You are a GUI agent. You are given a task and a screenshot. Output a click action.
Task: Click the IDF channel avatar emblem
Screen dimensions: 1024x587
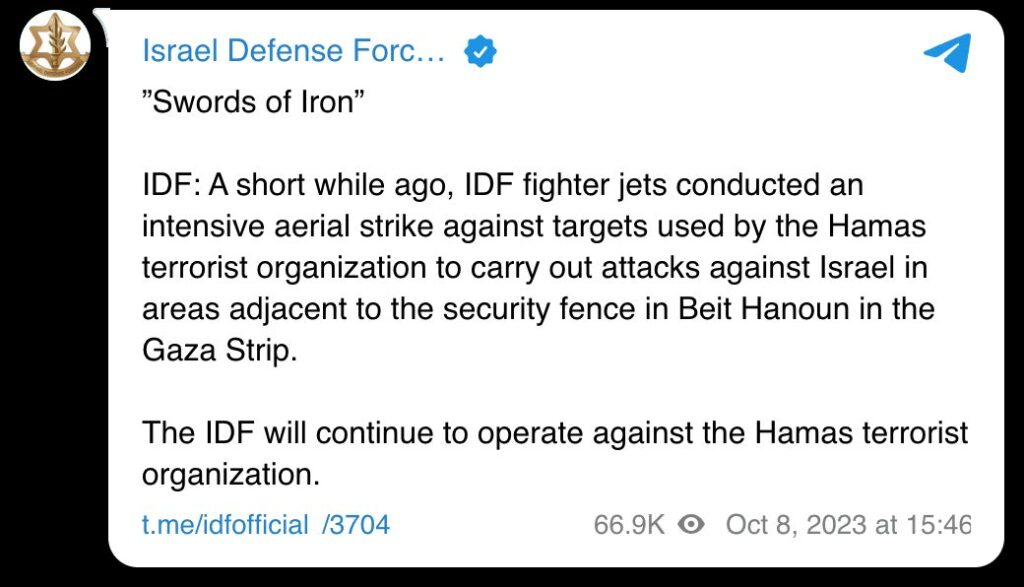(56, 47)
